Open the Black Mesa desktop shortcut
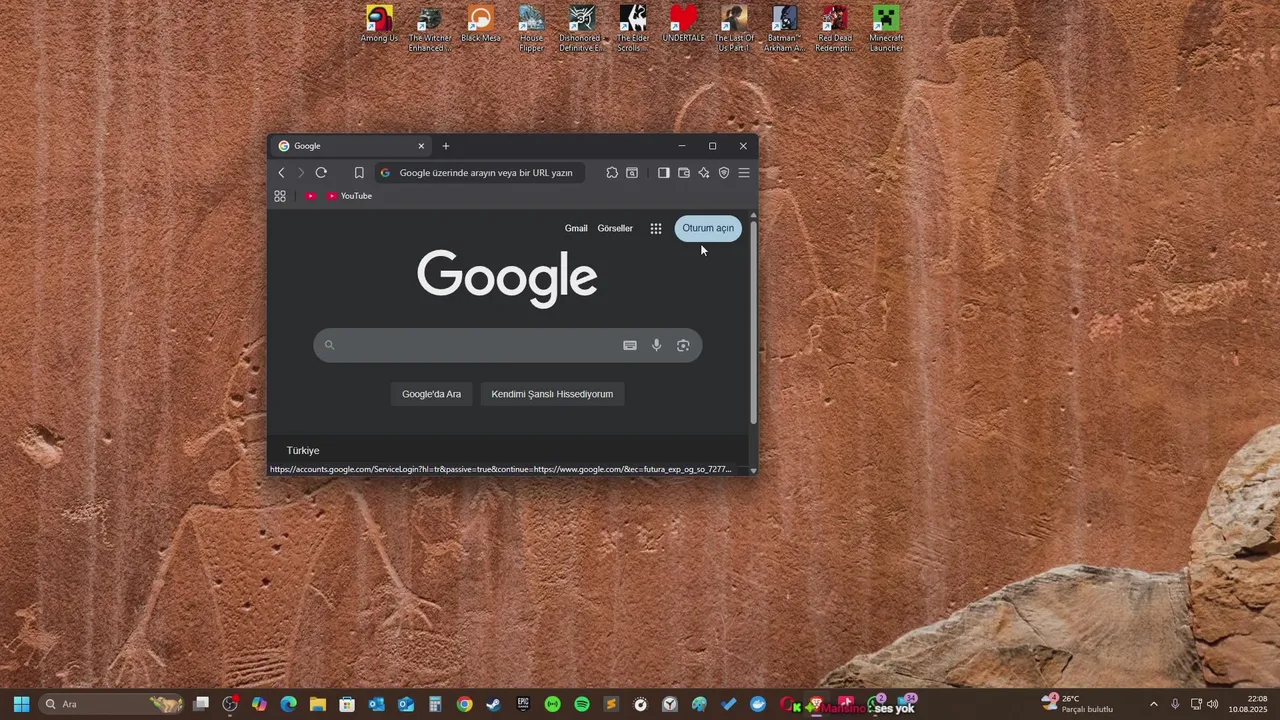Viewport: 1280px width, 720px height. pyautogui.click(x=481, y=25)
